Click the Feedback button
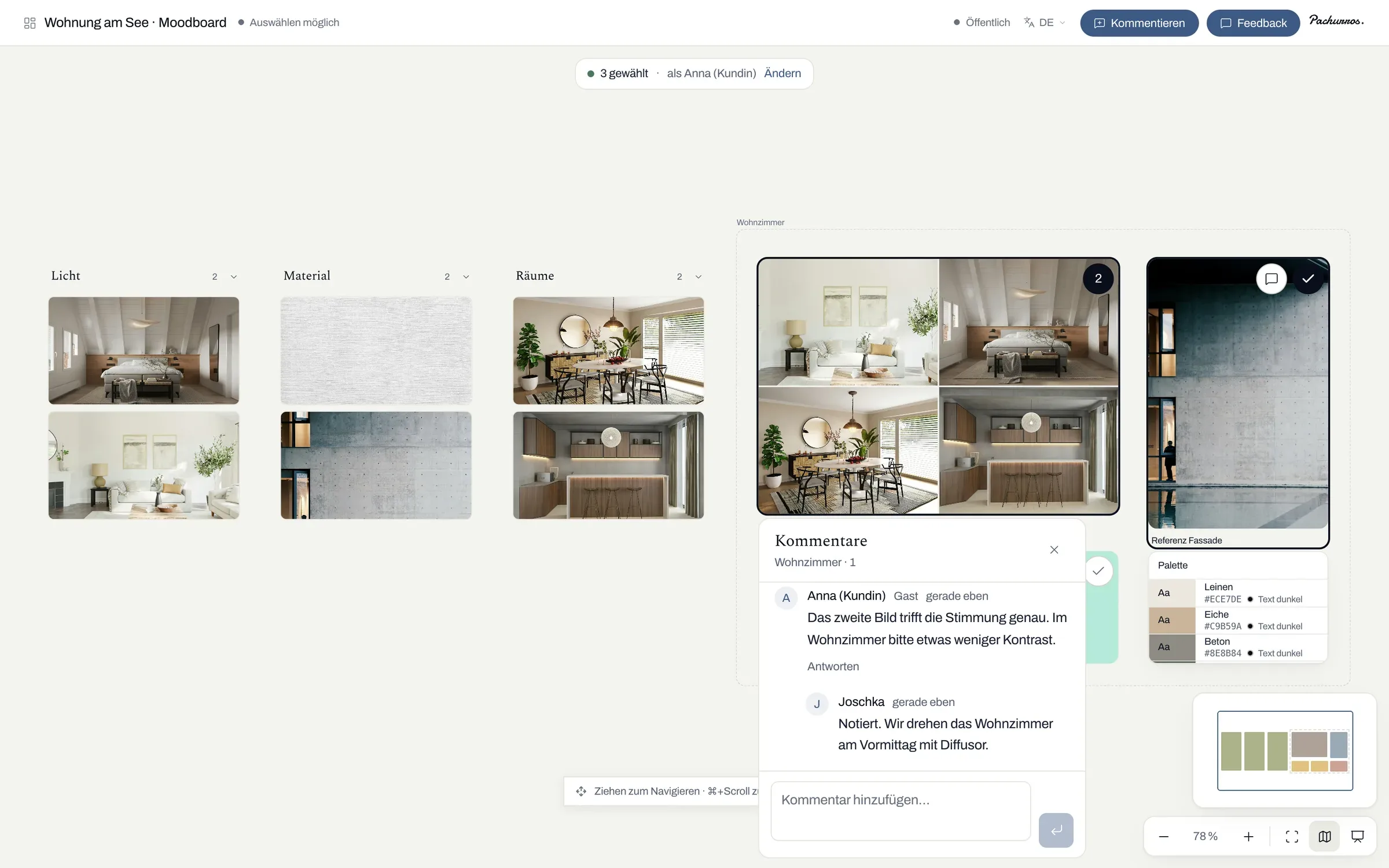Viewport: 1389px width, 868px height. pos(1253,23)
